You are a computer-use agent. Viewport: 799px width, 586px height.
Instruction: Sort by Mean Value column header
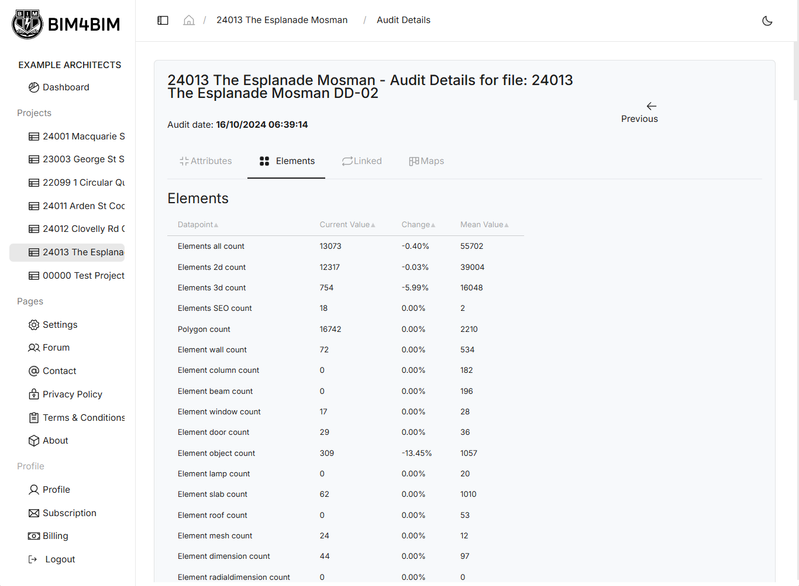(x=484, y=225)
